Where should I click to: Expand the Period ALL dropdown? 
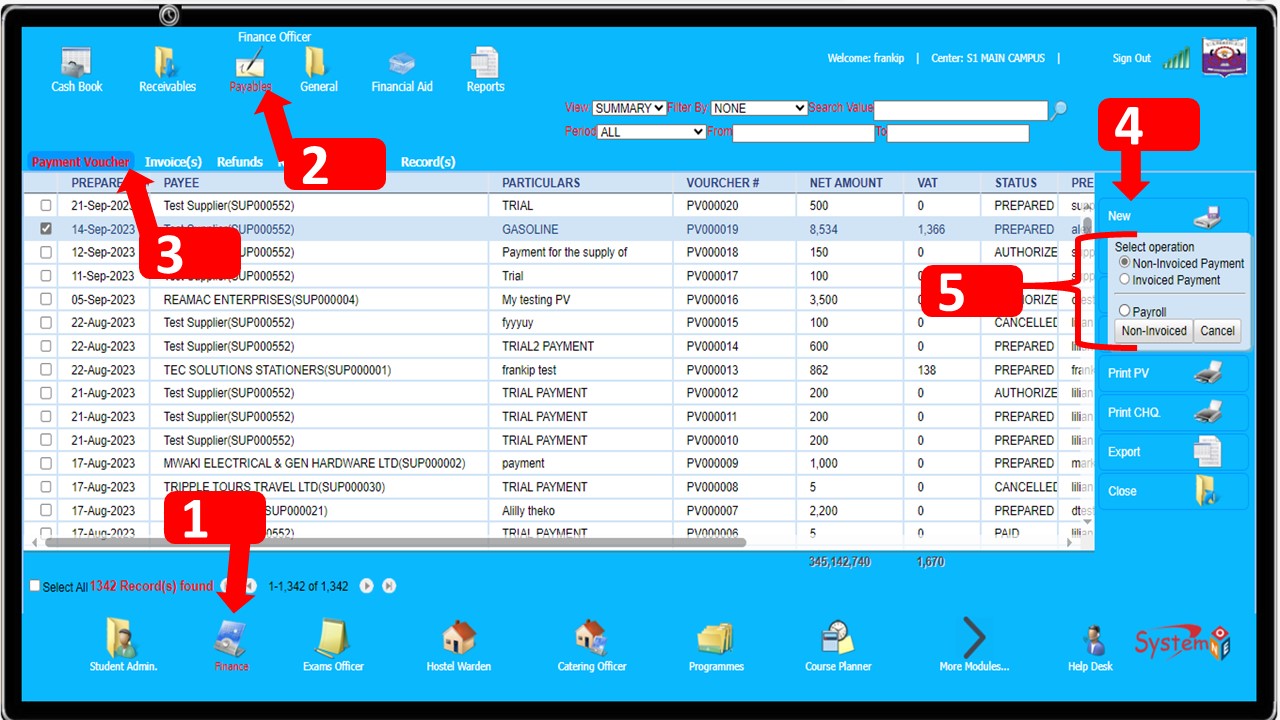(x=651, y=132)
